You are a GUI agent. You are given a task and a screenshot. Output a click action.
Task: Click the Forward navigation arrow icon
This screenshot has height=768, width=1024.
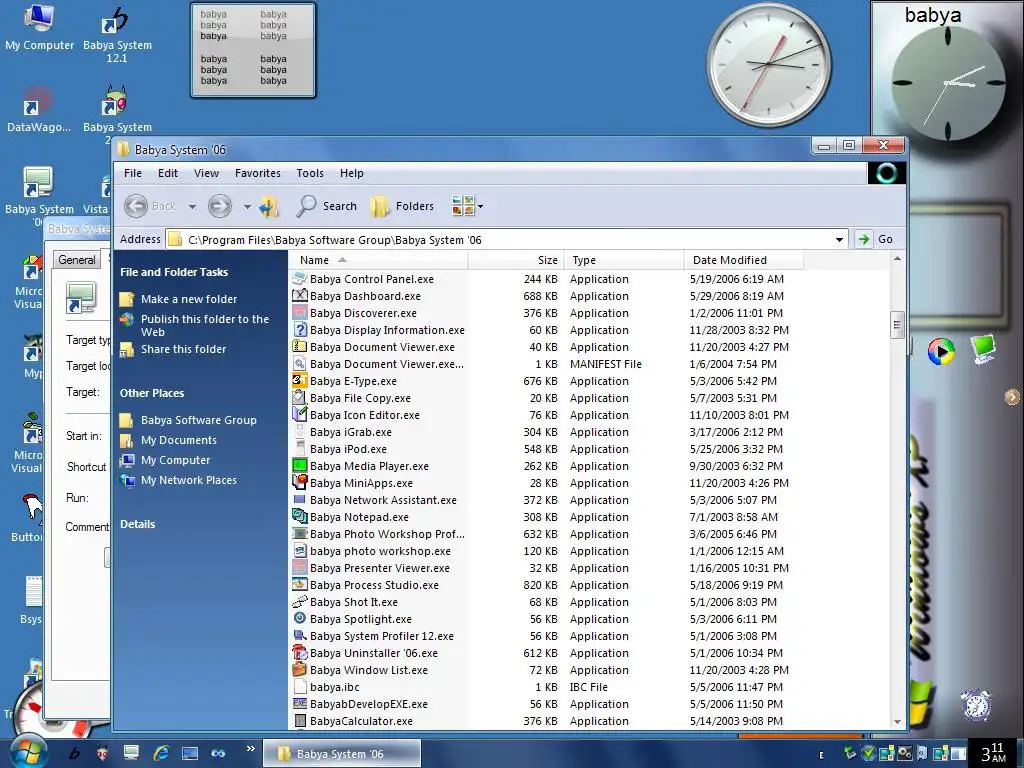pos(219,206)
